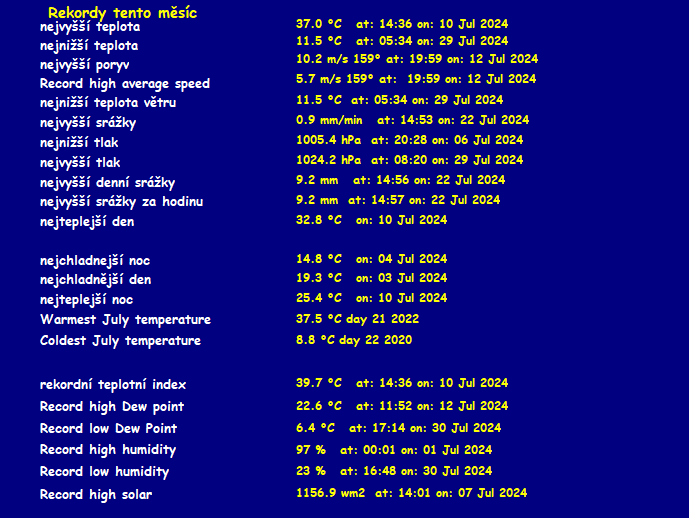Select the 'nejnižší teplota' label
Viewport: 689px width, 518px height.
point(89,46)
